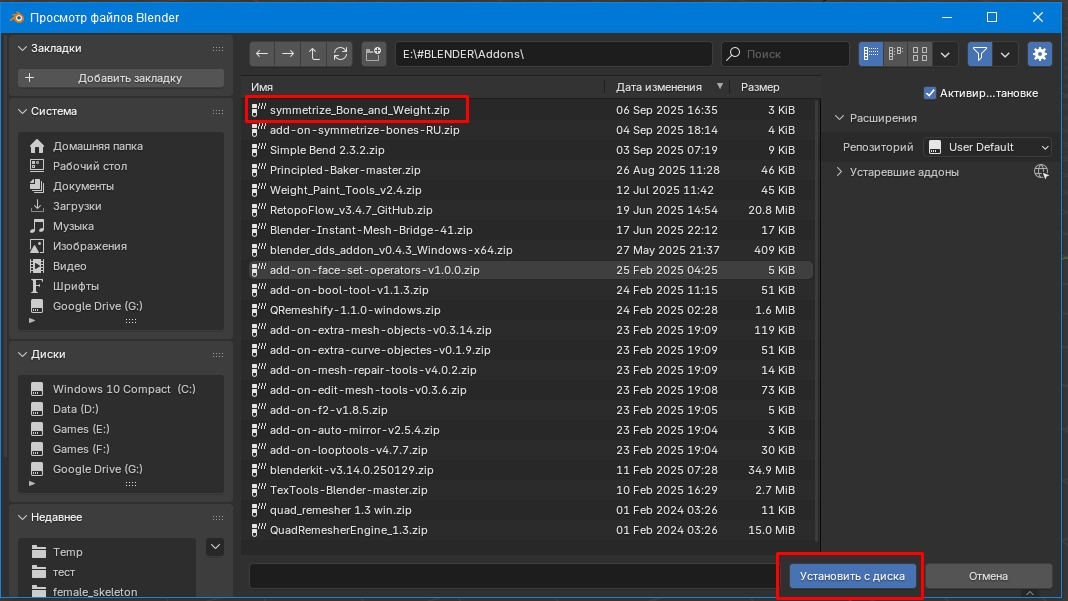Click the globe icon beside Устаревшие аддоны
Screen dimensions: 1068x601
click(1041, 172)
